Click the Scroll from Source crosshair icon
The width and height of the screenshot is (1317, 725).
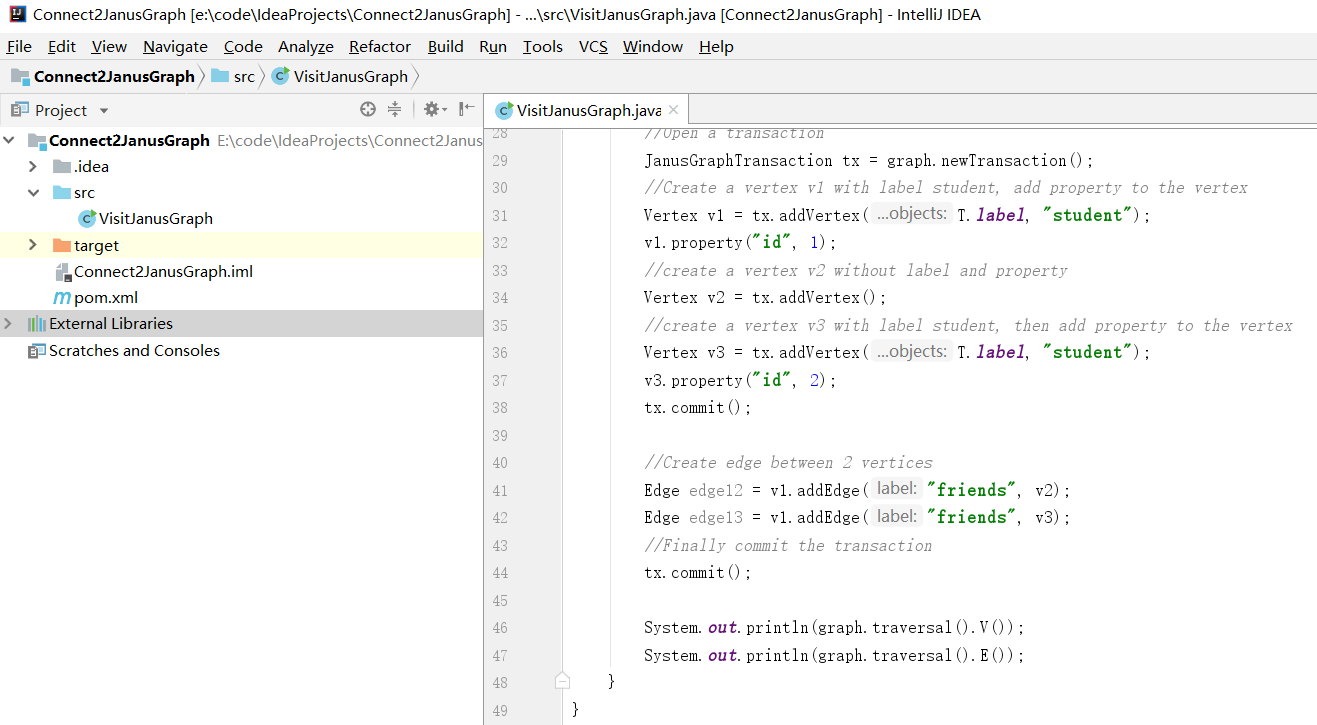click(368, 110)
